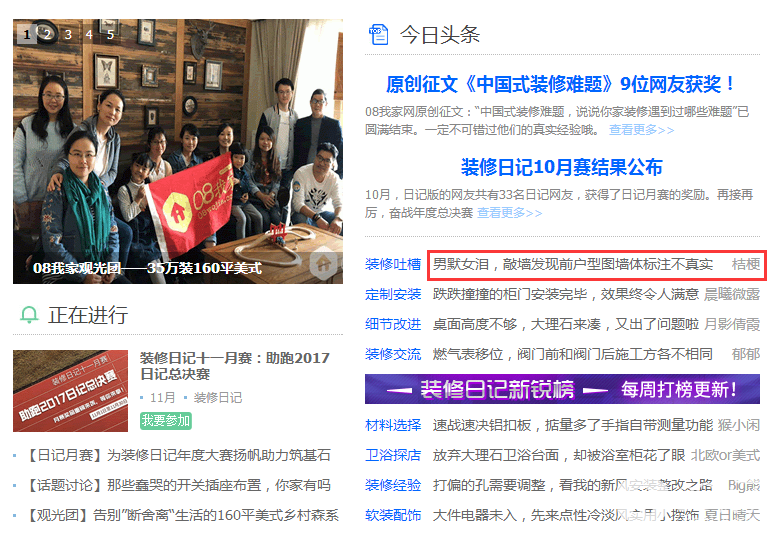Click author name 猴小闲

point(739,425)
